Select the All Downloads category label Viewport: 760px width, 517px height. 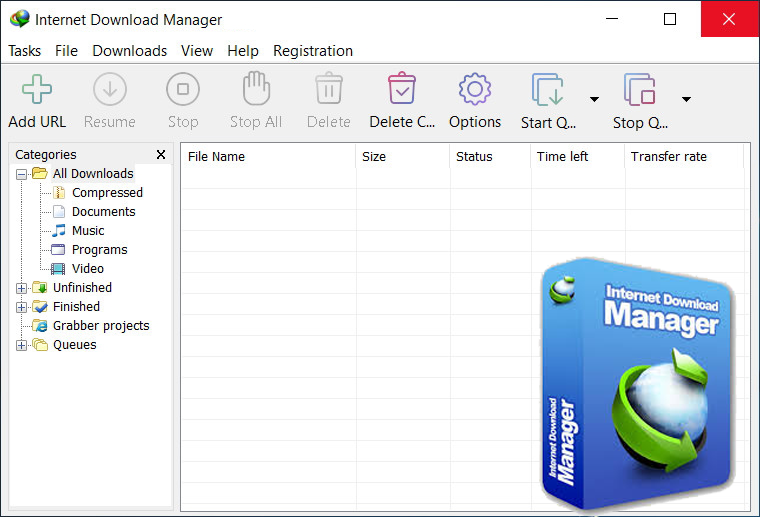click(93, 173)
